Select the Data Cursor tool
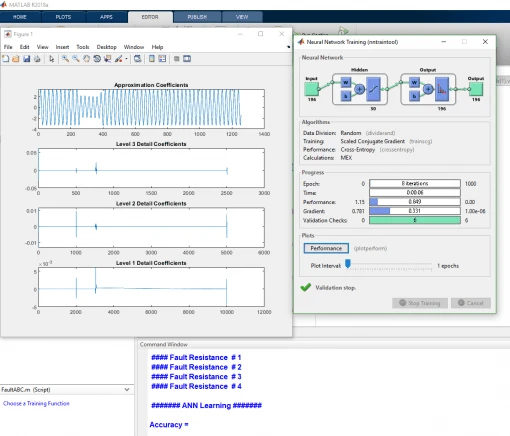 pyautogui.click(x=107, y=59)
